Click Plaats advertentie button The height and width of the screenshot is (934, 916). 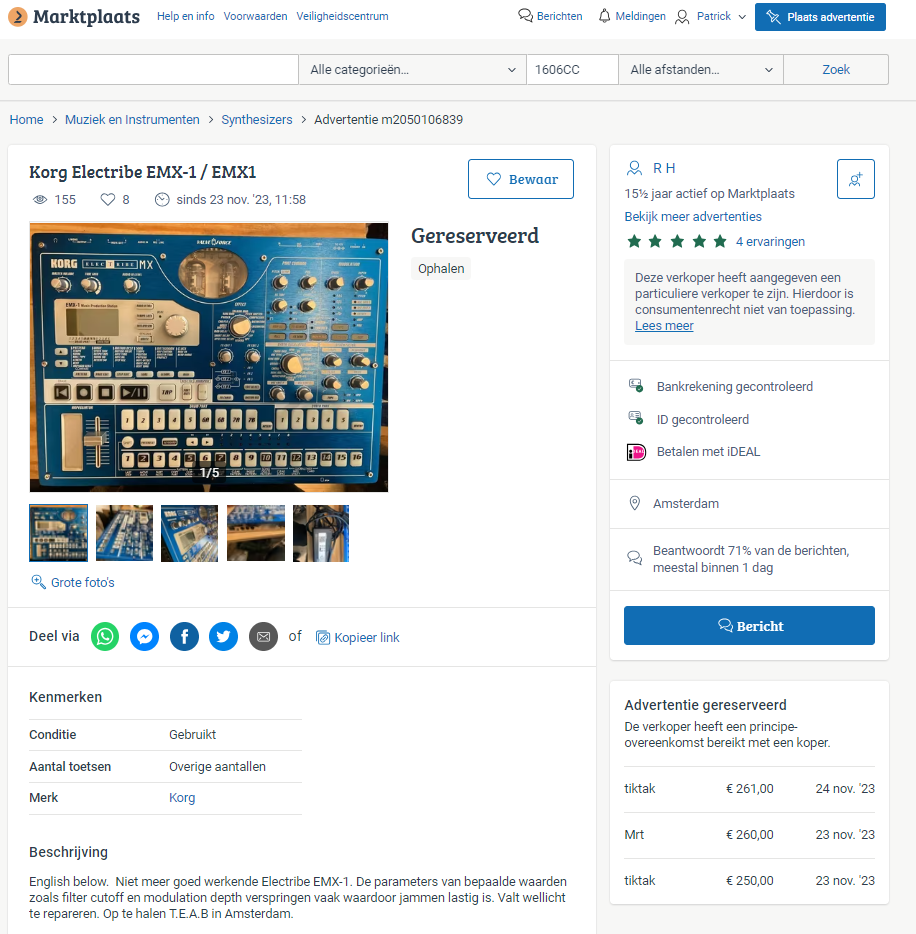click(820, 17)
